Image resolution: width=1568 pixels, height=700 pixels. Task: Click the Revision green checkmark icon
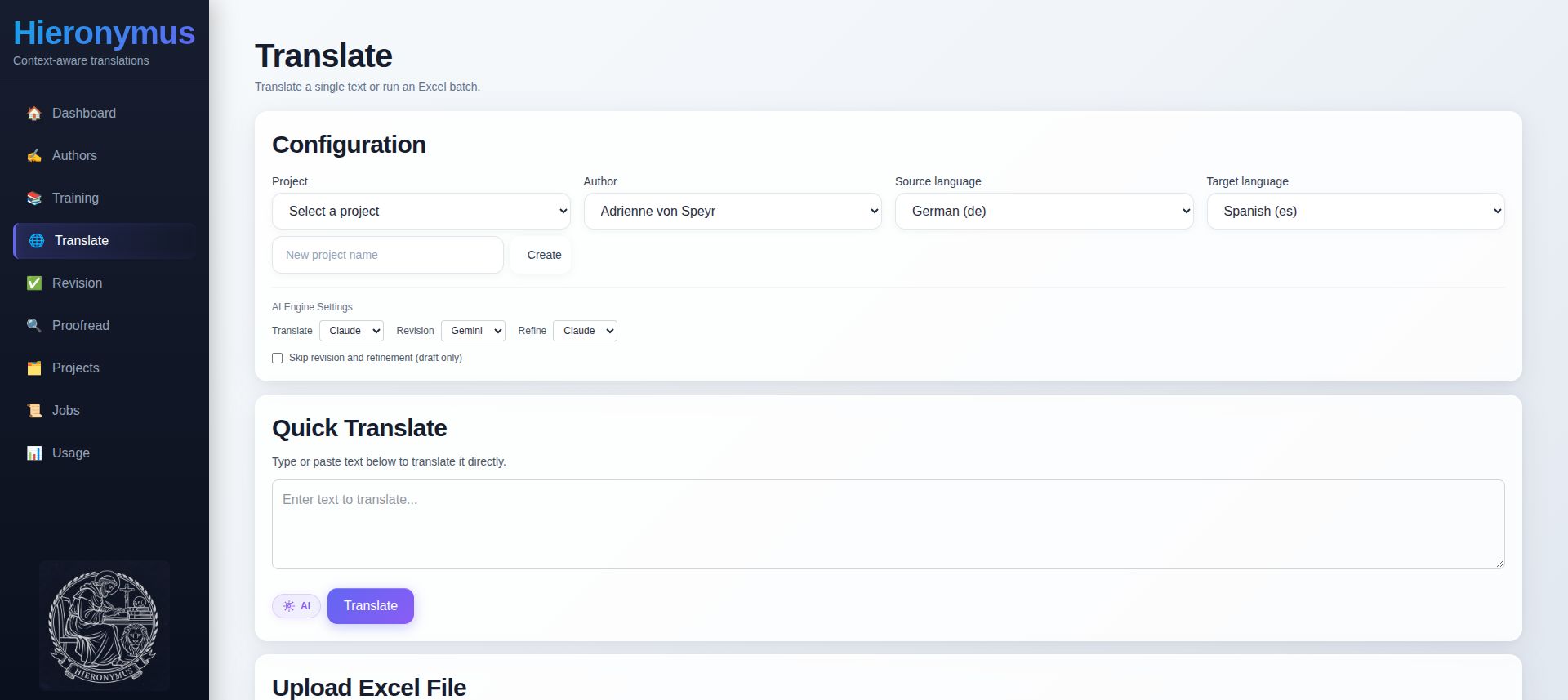(34, 283)
